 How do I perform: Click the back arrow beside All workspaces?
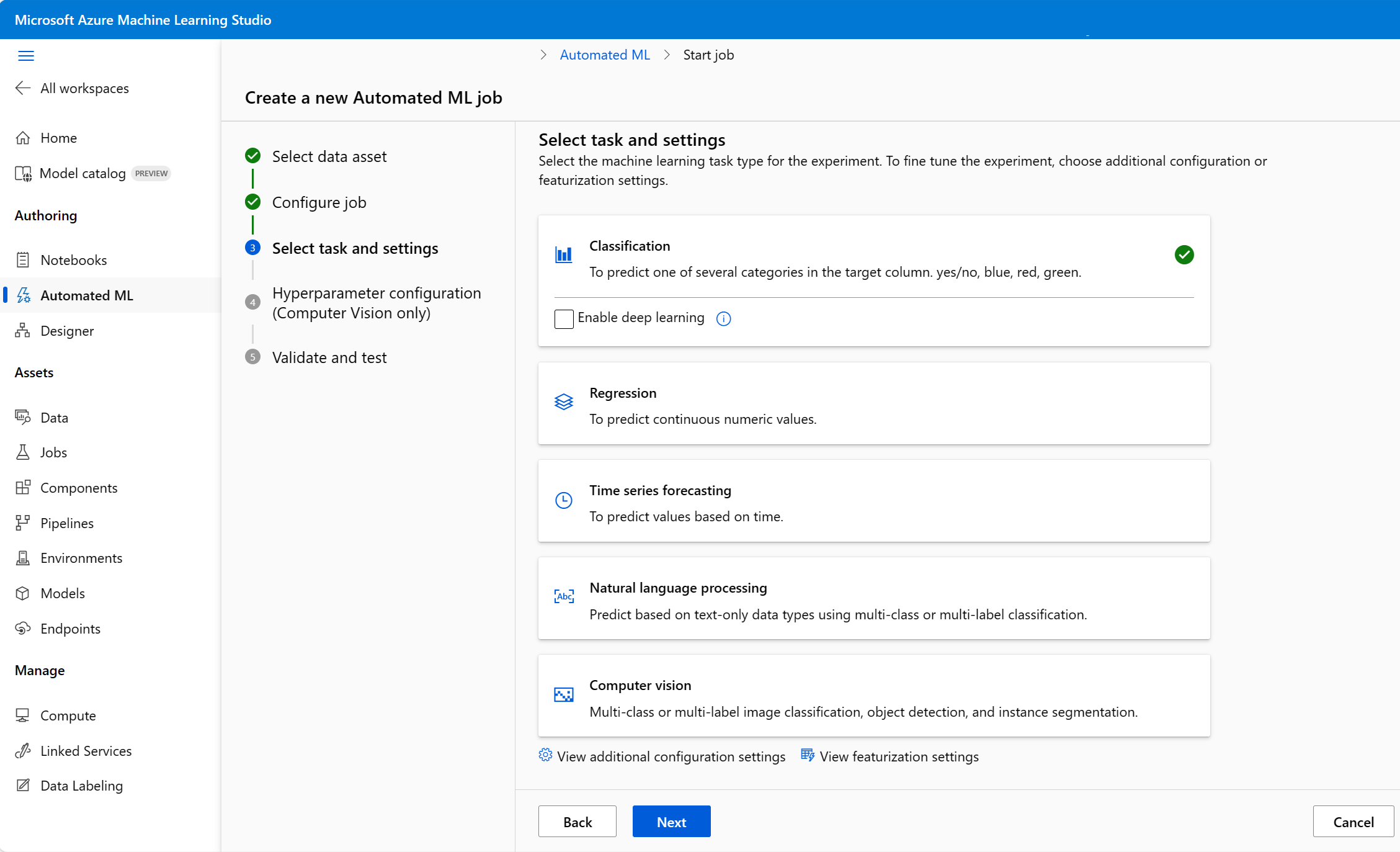pyautogui.click(x=23, y=88)
